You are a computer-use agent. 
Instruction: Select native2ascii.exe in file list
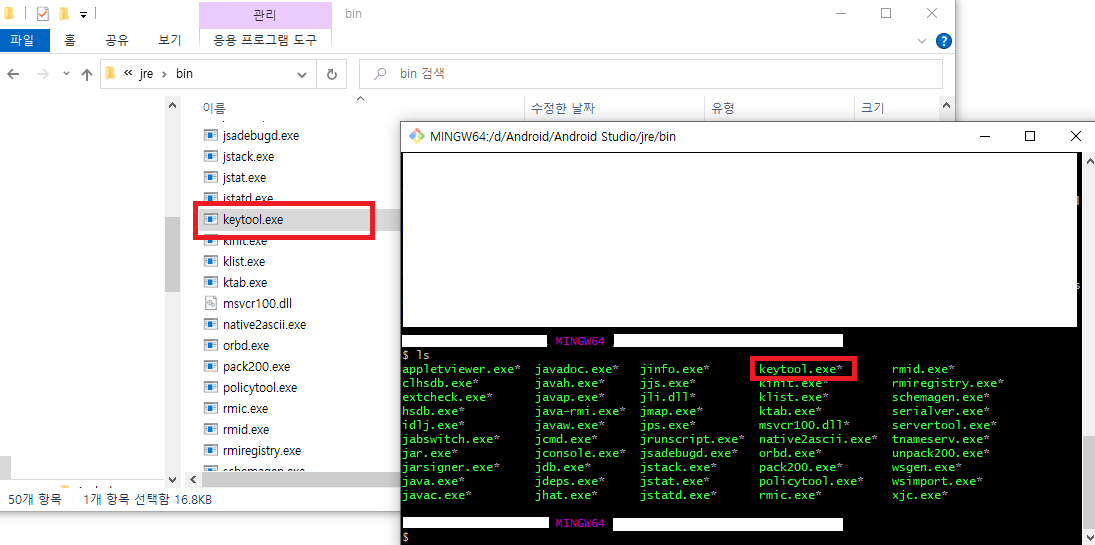pos(264,324)
